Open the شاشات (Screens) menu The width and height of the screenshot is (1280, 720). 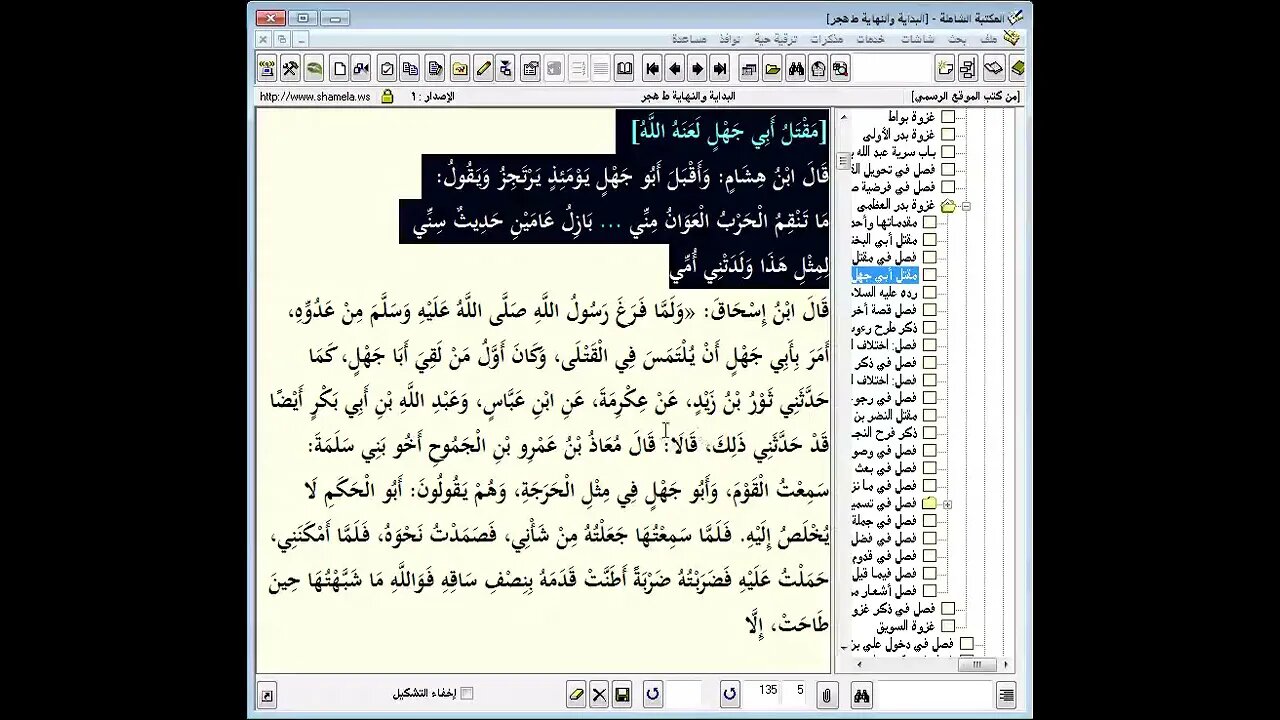click(917, 39)
